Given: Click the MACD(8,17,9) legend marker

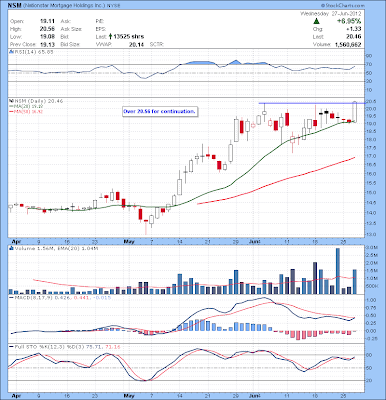Looking at the screenshot, I should point(11,297).
